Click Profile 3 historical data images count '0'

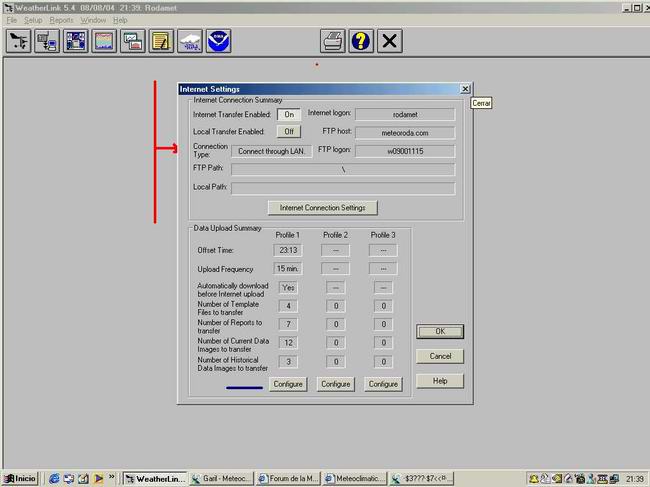[x=383, y=362]
